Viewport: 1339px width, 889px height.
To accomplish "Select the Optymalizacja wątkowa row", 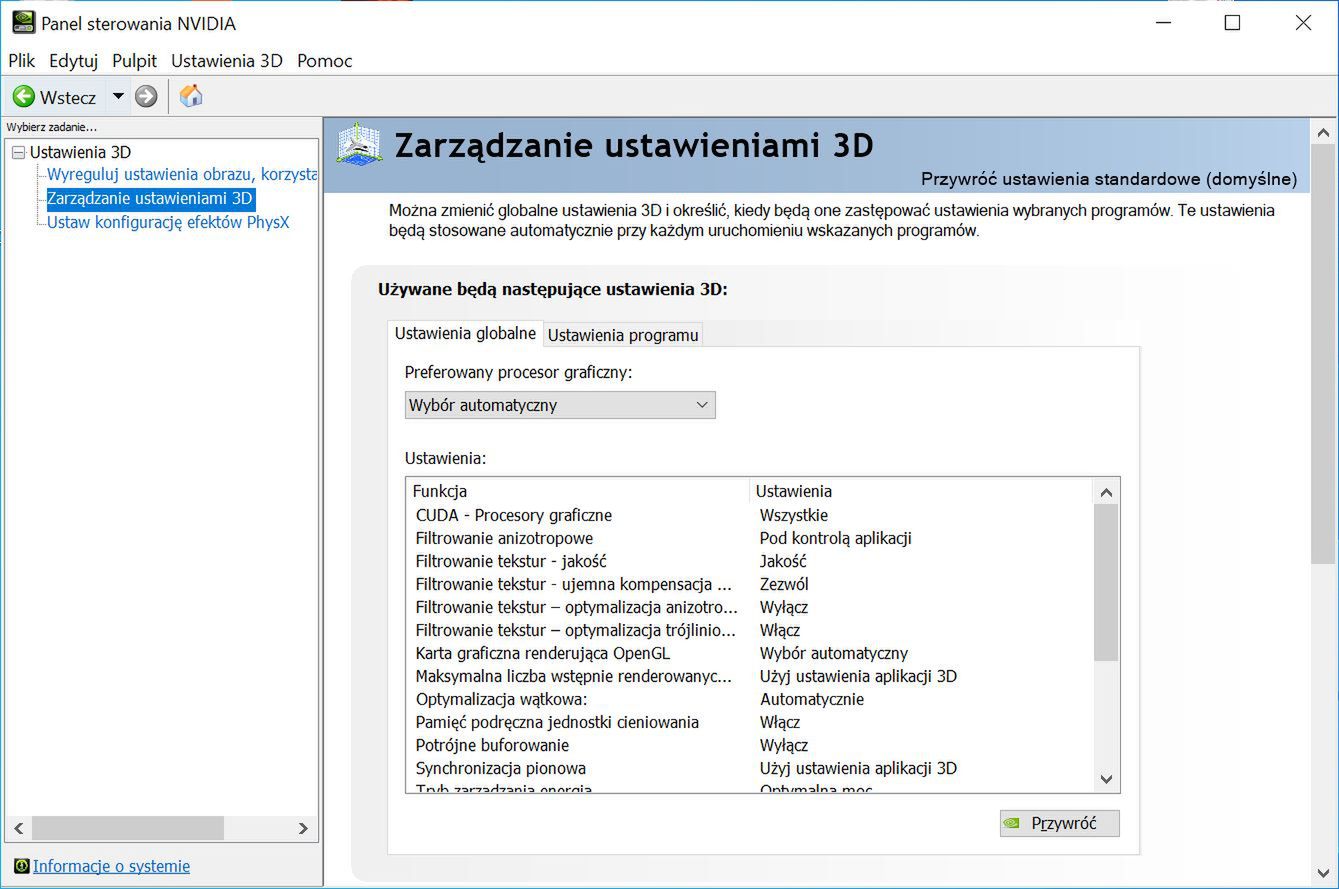I will (750, 699).
